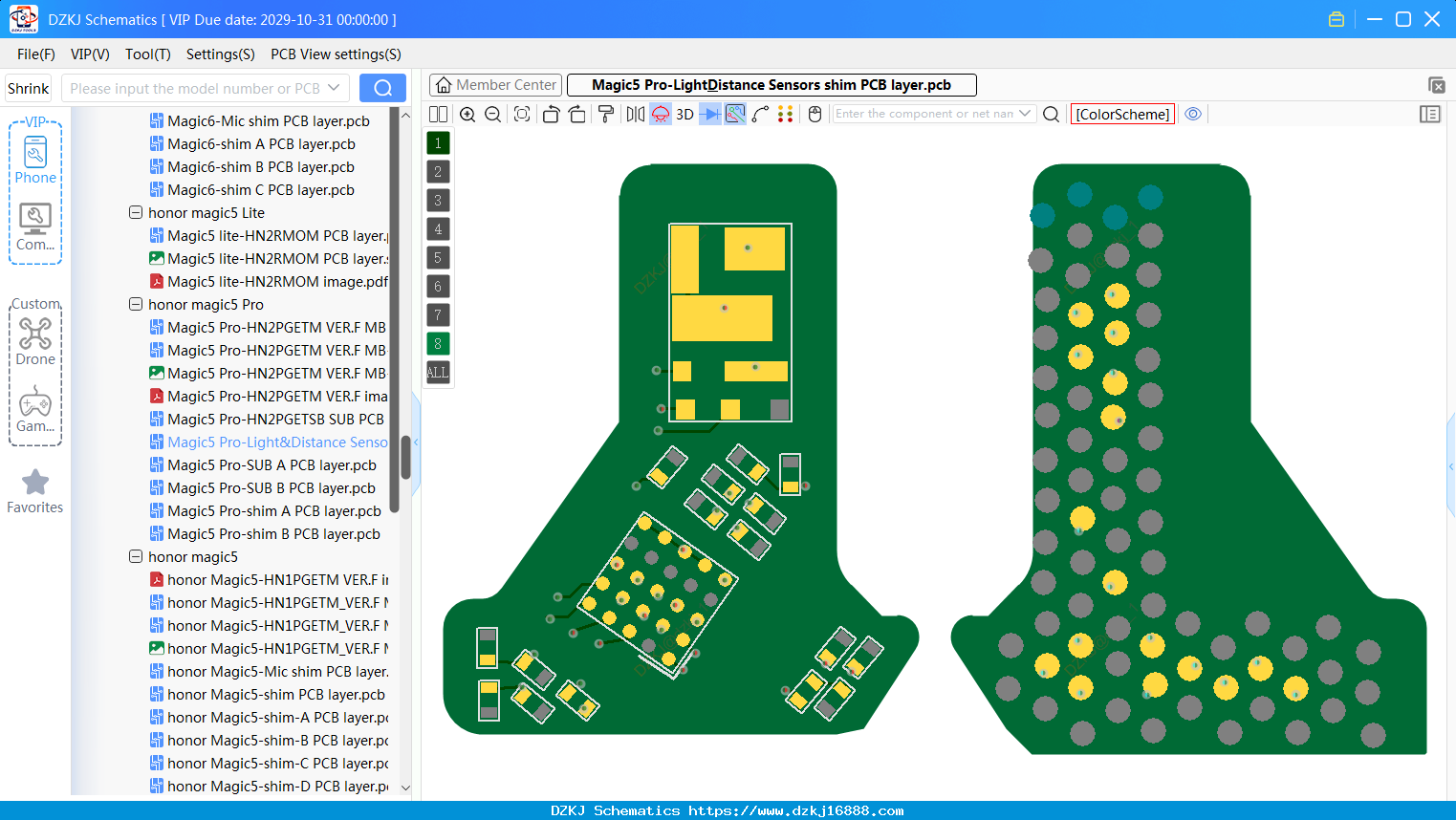Search for the component or net name
This screenshot has width=1456, height=820.
[x=1051, y=114]
